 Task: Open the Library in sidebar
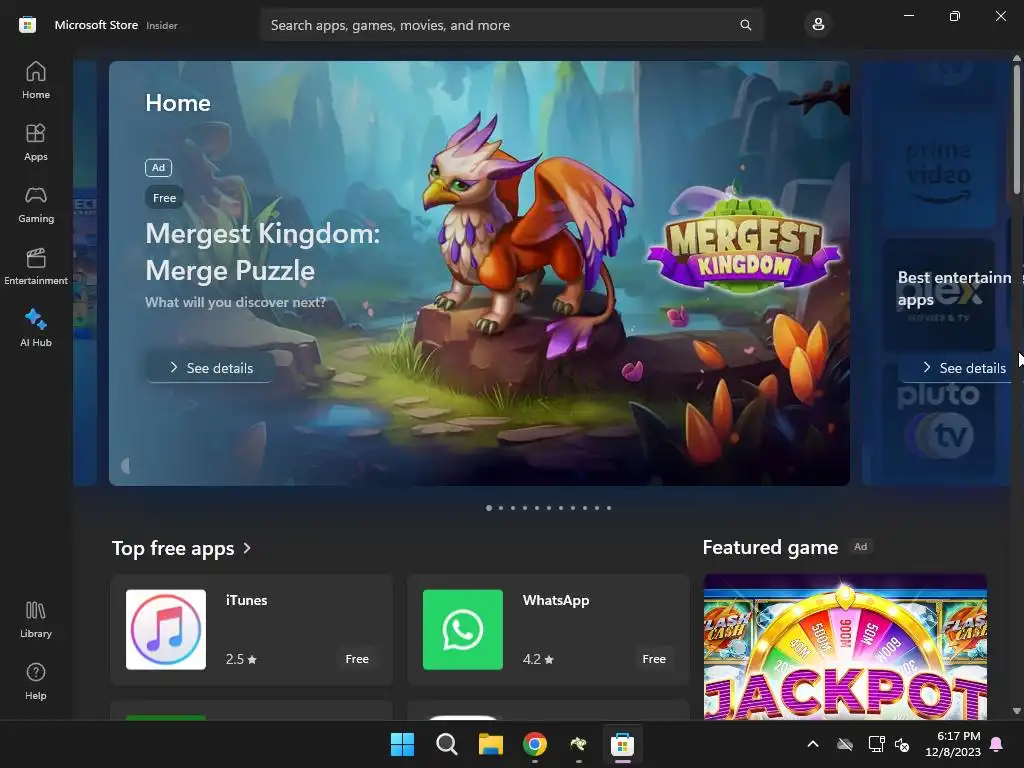pyautogui.click(x=36, y=620)
